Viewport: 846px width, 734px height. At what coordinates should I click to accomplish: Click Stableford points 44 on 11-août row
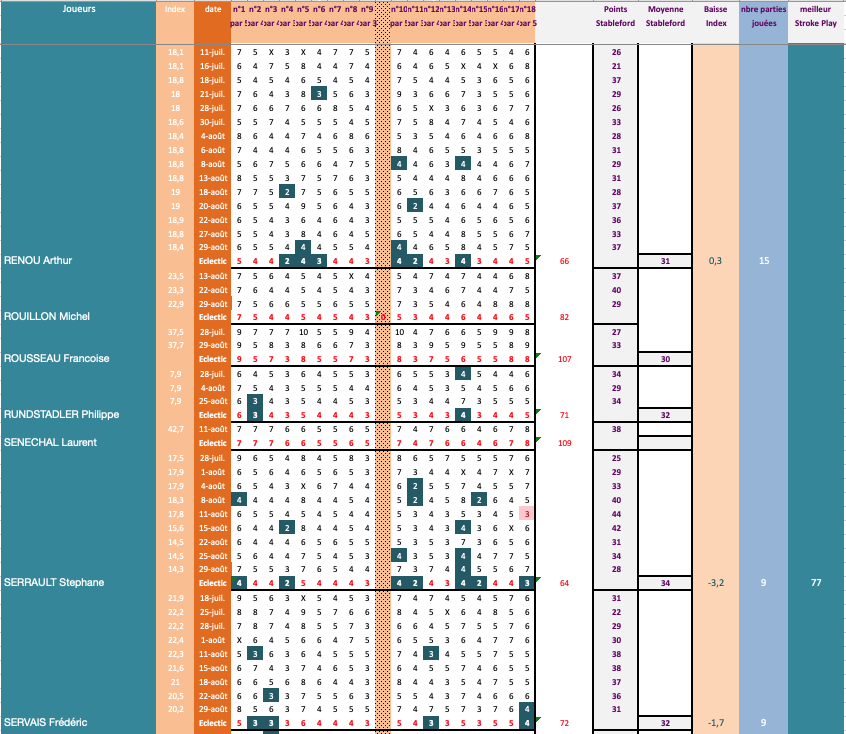point(616,514)
